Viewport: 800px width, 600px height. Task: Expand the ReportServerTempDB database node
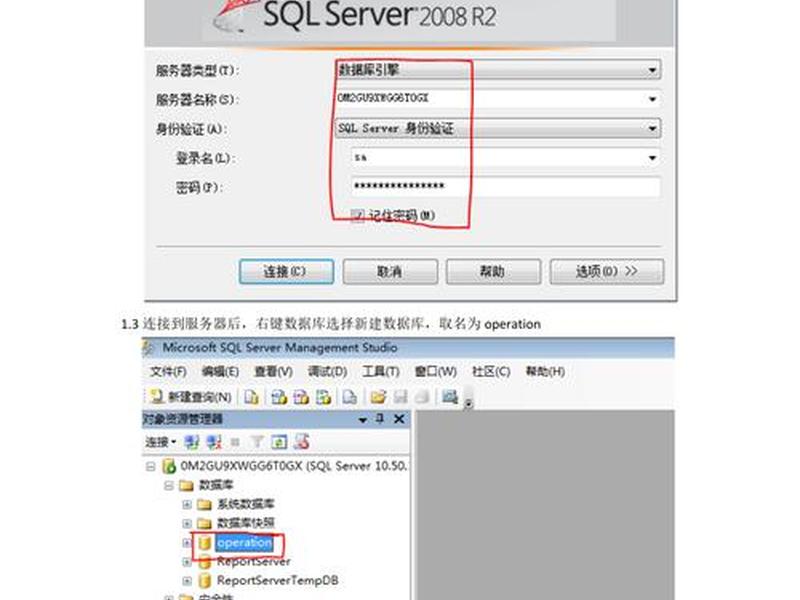(187, 581)
